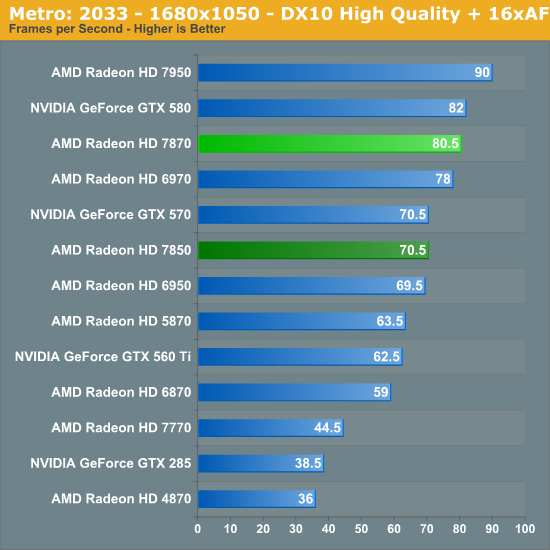Click the '70.5' value on the GTX 570 bar

(413, 215)
